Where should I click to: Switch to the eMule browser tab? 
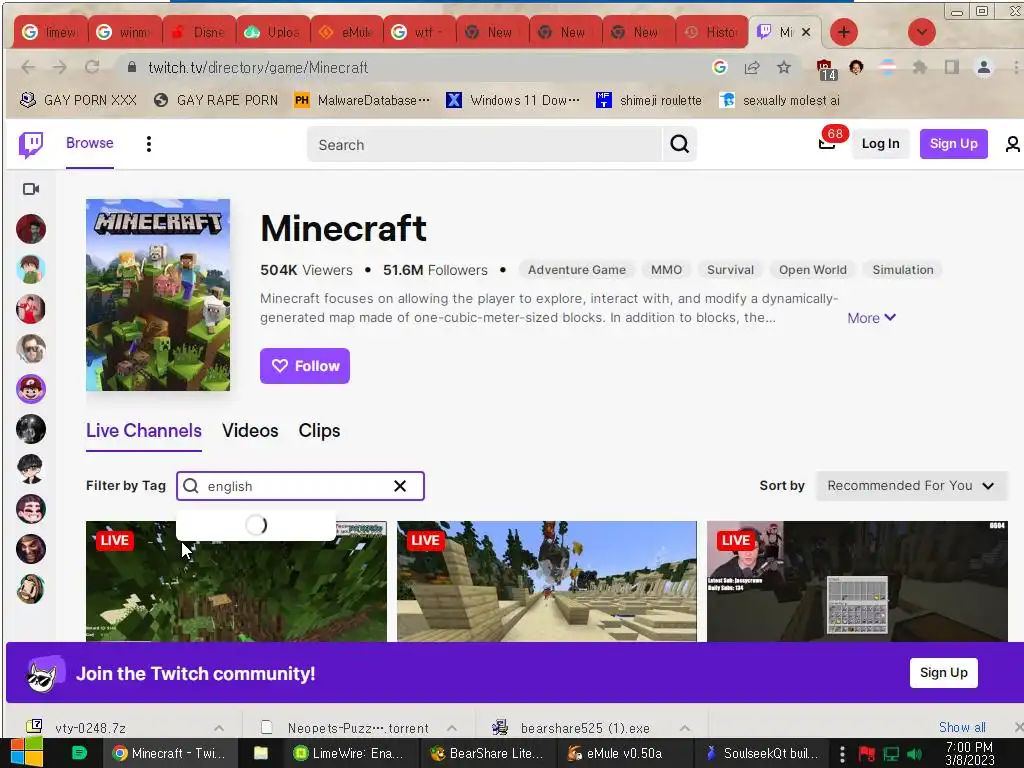346,32
